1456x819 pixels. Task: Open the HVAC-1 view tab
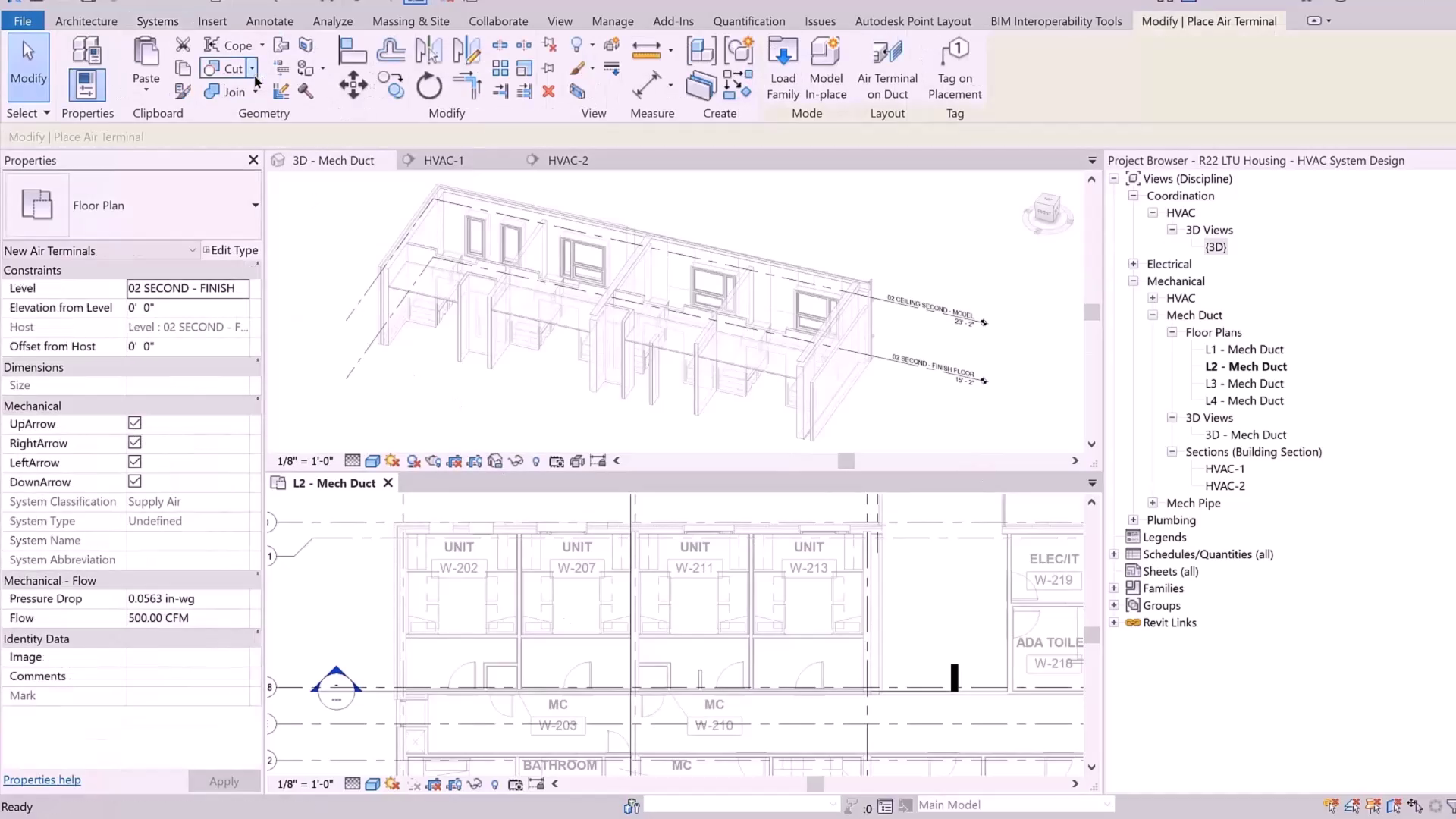tap(444, 160)
